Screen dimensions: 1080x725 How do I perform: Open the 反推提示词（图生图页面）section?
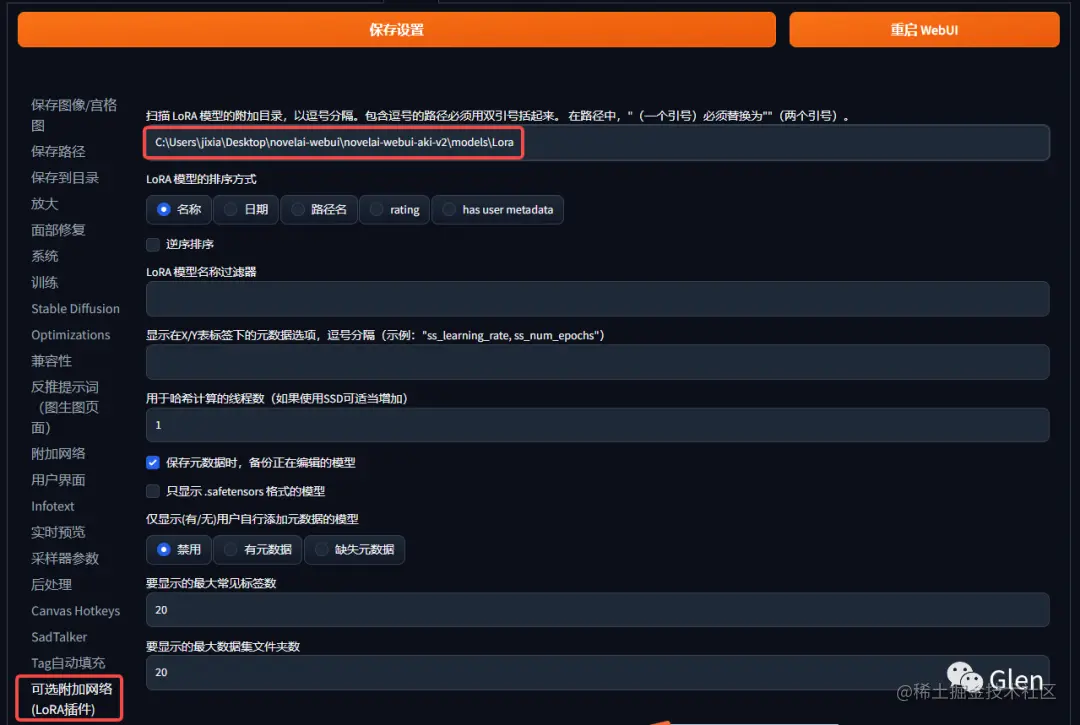point(65,407)
